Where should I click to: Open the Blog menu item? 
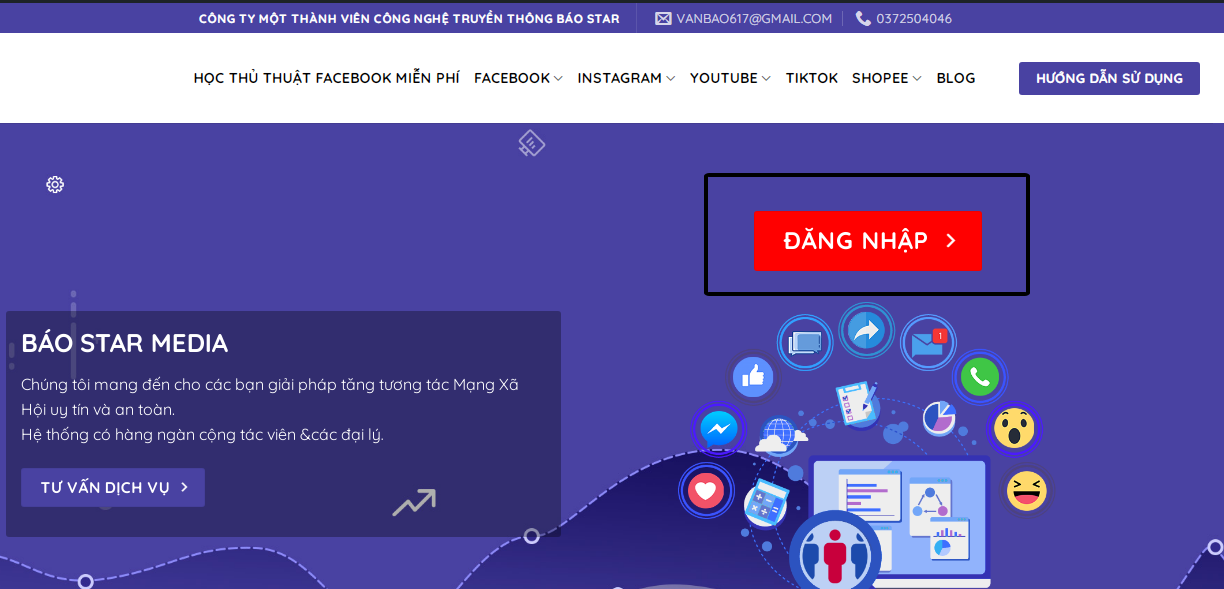click(955, 78)
